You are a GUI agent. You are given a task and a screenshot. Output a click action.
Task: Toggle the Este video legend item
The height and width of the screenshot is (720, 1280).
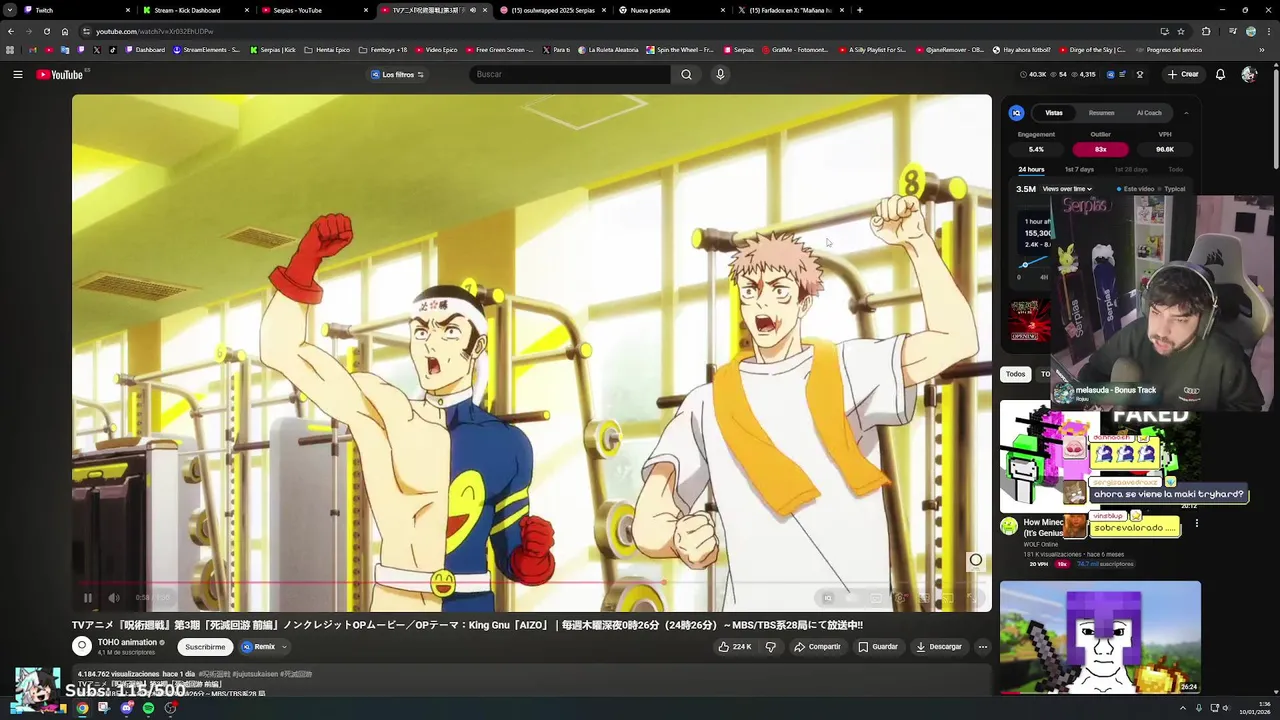(1135, 189)
